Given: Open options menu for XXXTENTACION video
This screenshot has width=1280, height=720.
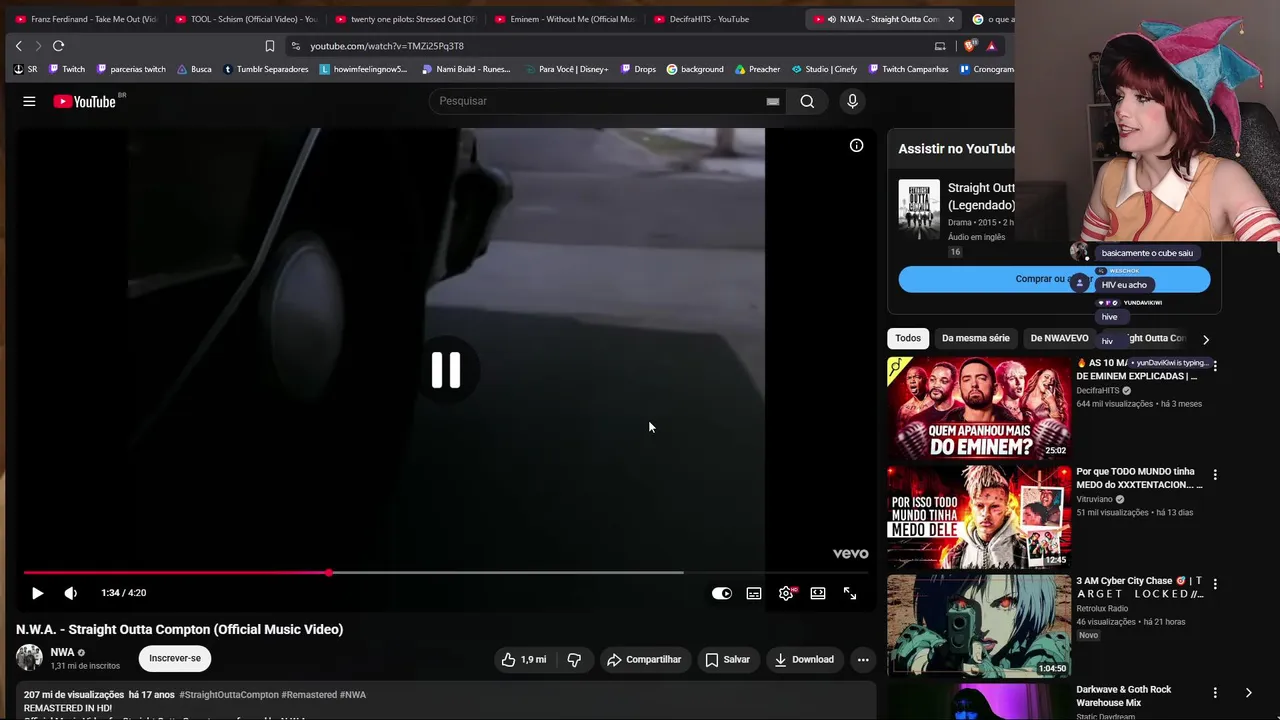Looking at the screenshot, I should (1215, 474).
